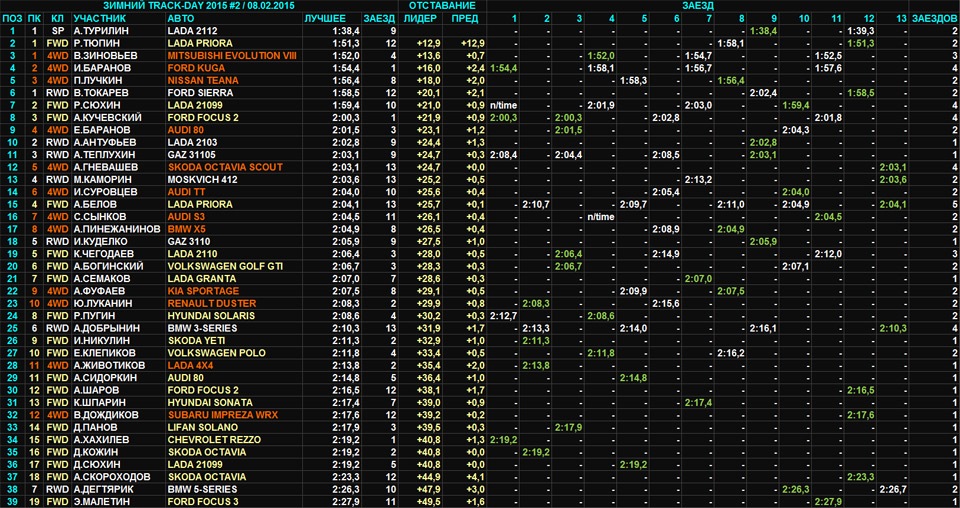Image resolution: width=960 pixels, height=508 pixels.
Task: Click heat time 2:13,2 for М.КАМОРИН
Action: [698, 179]
